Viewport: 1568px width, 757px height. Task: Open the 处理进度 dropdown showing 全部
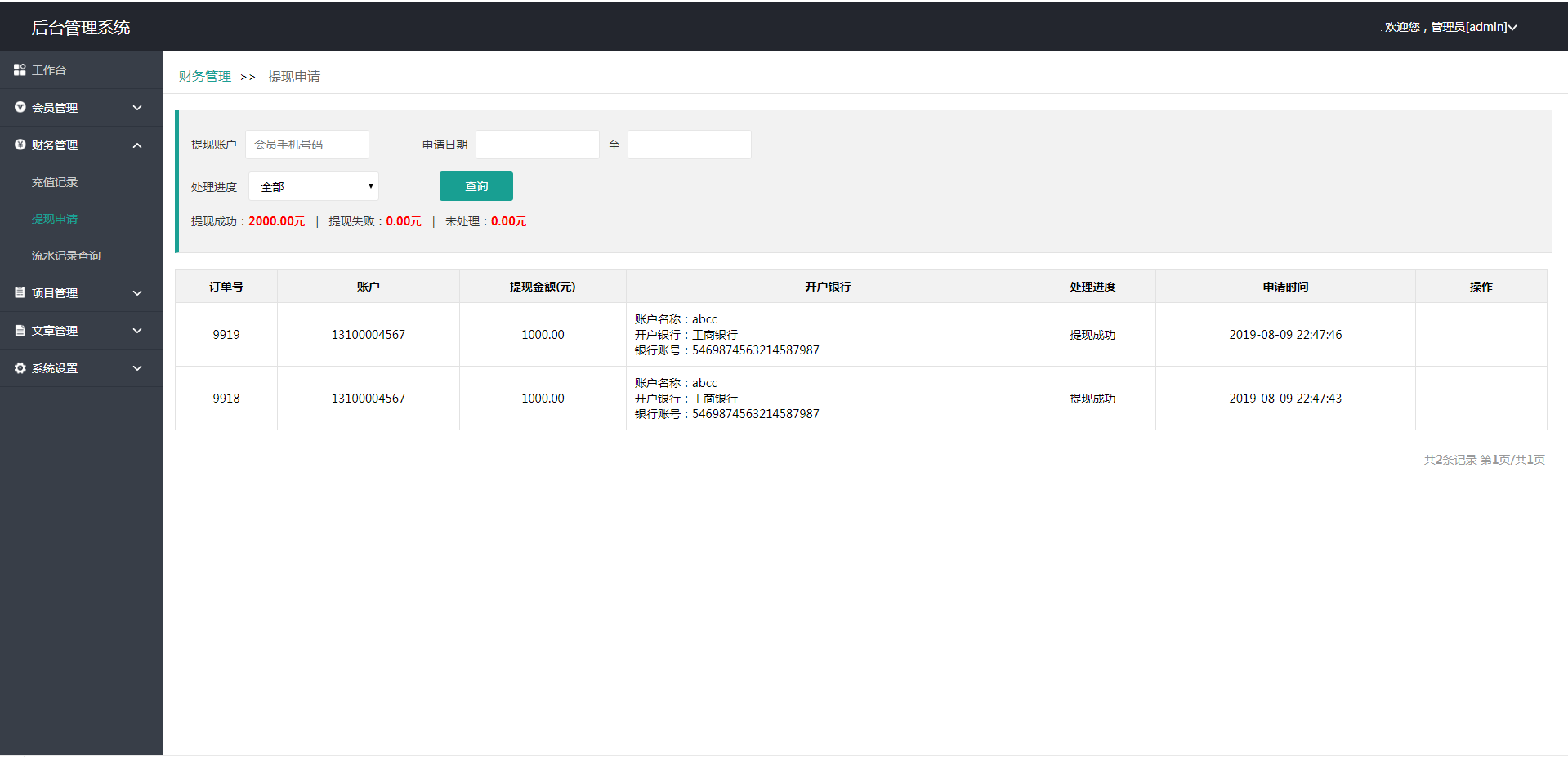coord(314,186)
